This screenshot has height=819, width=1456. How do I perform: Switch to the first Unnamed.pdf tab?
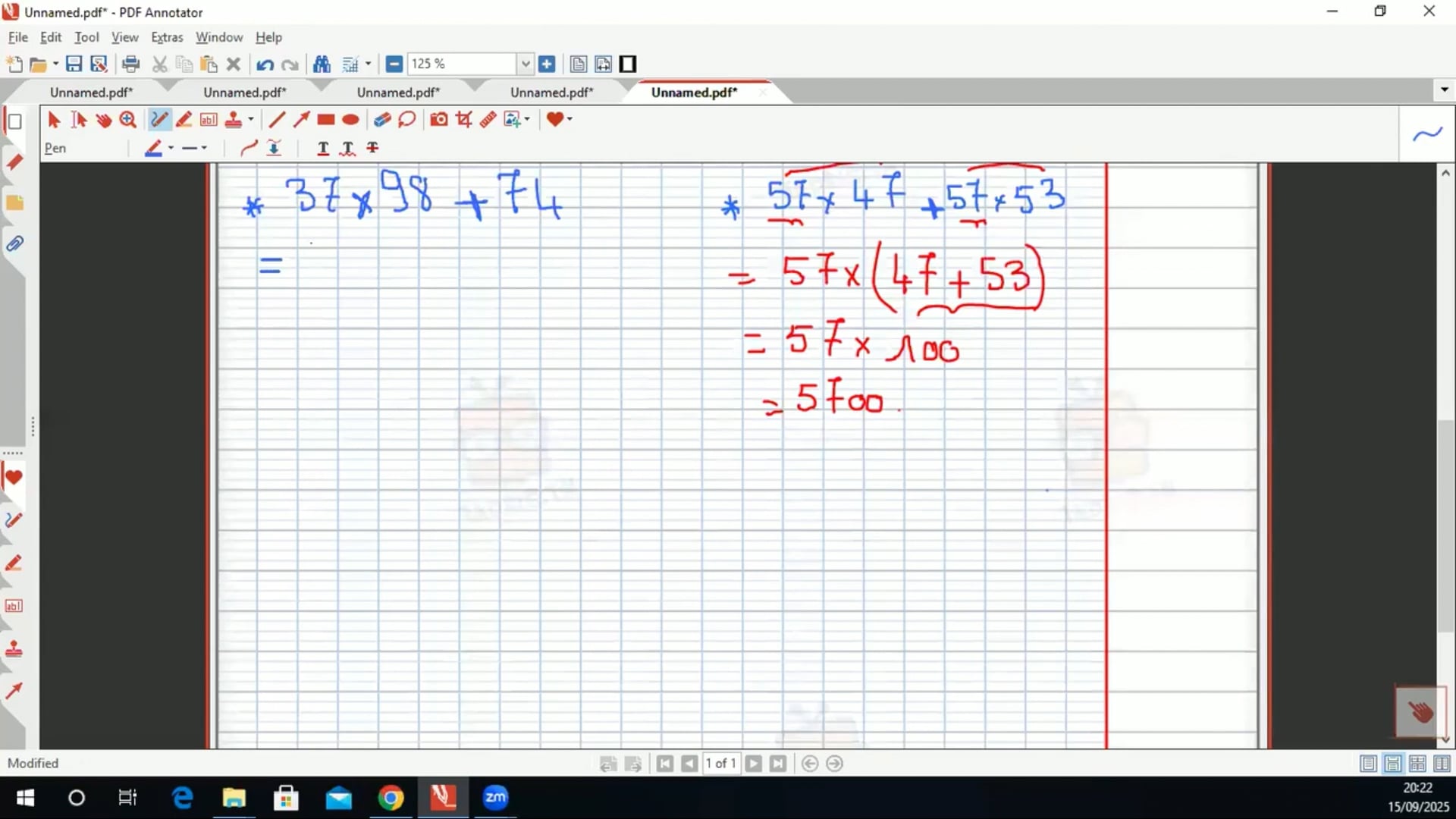tap(91, 93)
